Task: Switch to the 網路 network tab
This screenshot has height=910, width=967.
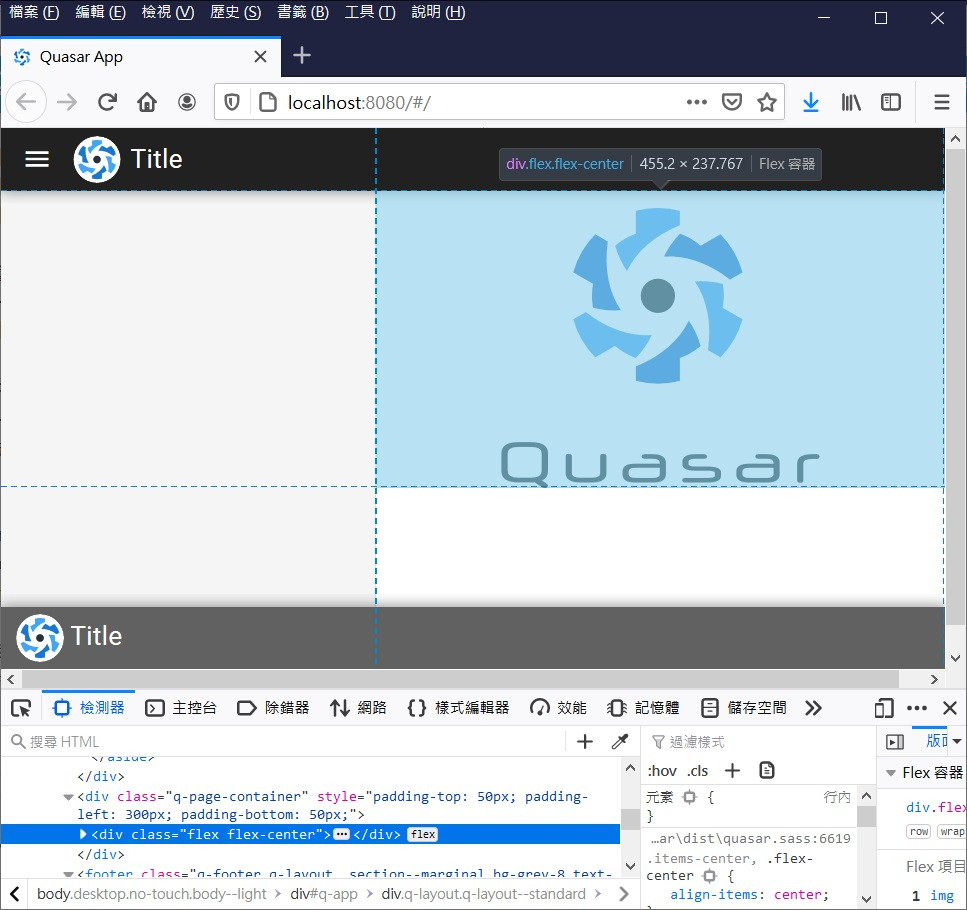Action: point(358,708)
